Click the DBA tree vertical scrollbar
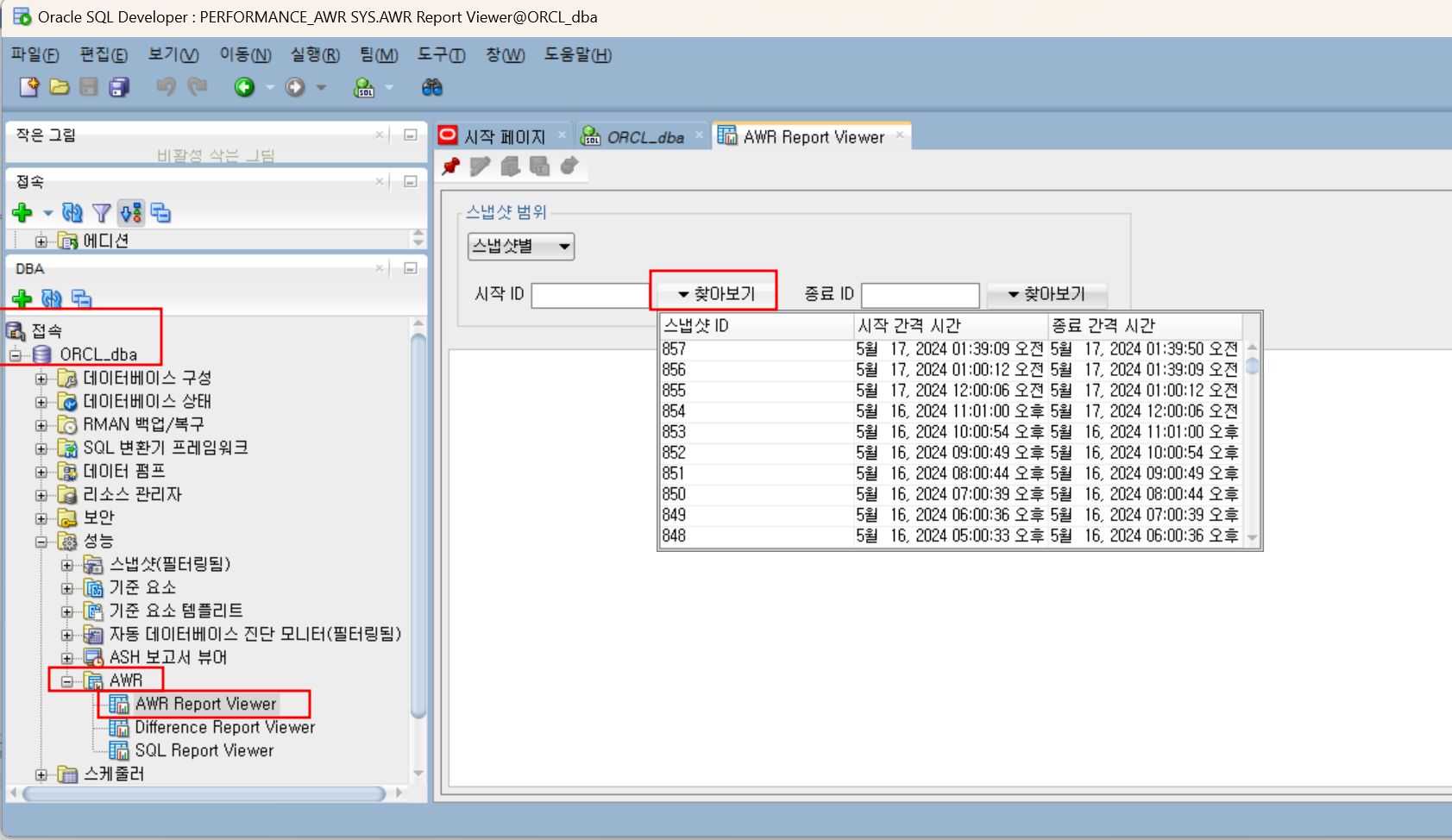 [418, 526]
